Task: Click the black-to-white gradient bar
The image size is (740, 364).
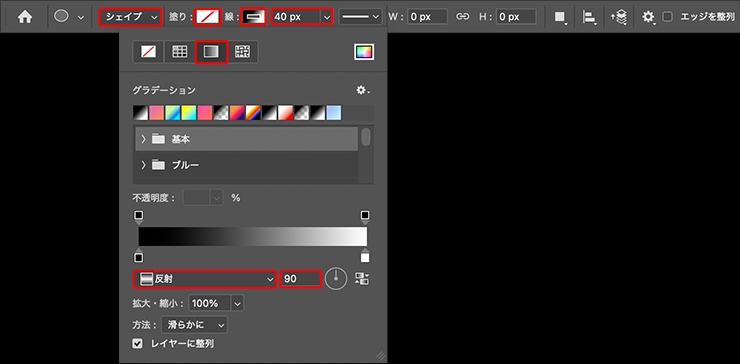Action: 252,236
